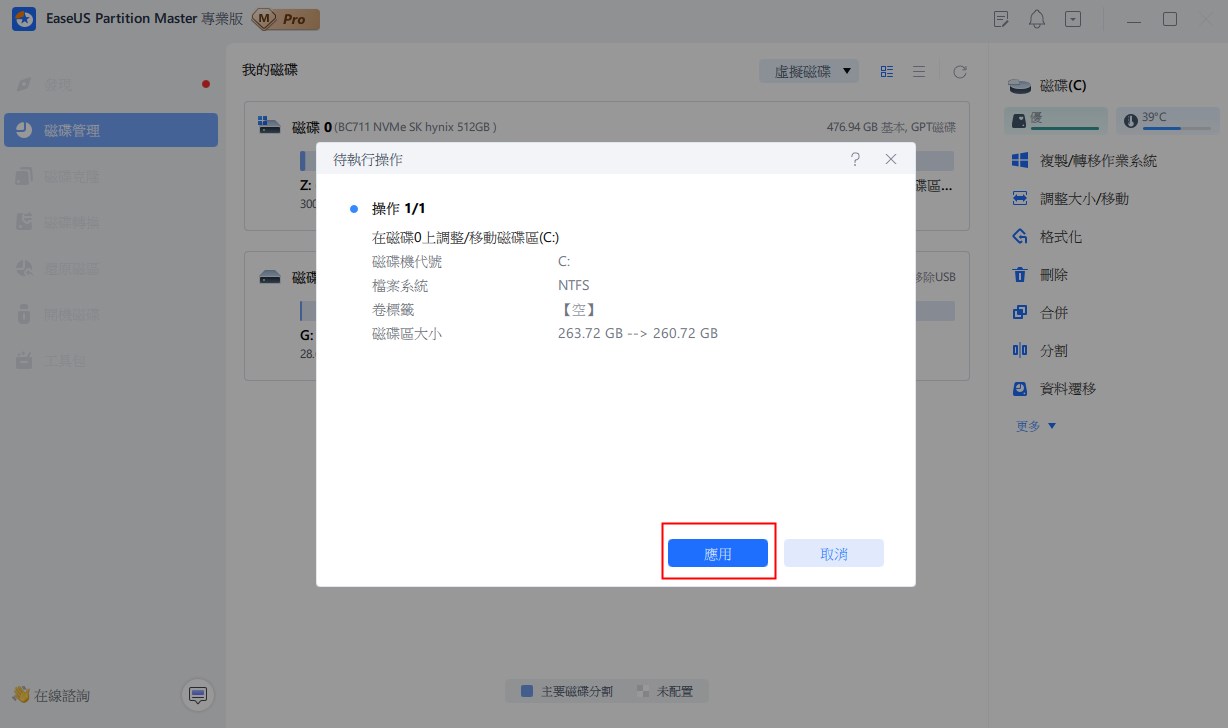Select the 刪除 trash icon
This screenshot has height=728, width=1228.
[x=1020, y=275]
